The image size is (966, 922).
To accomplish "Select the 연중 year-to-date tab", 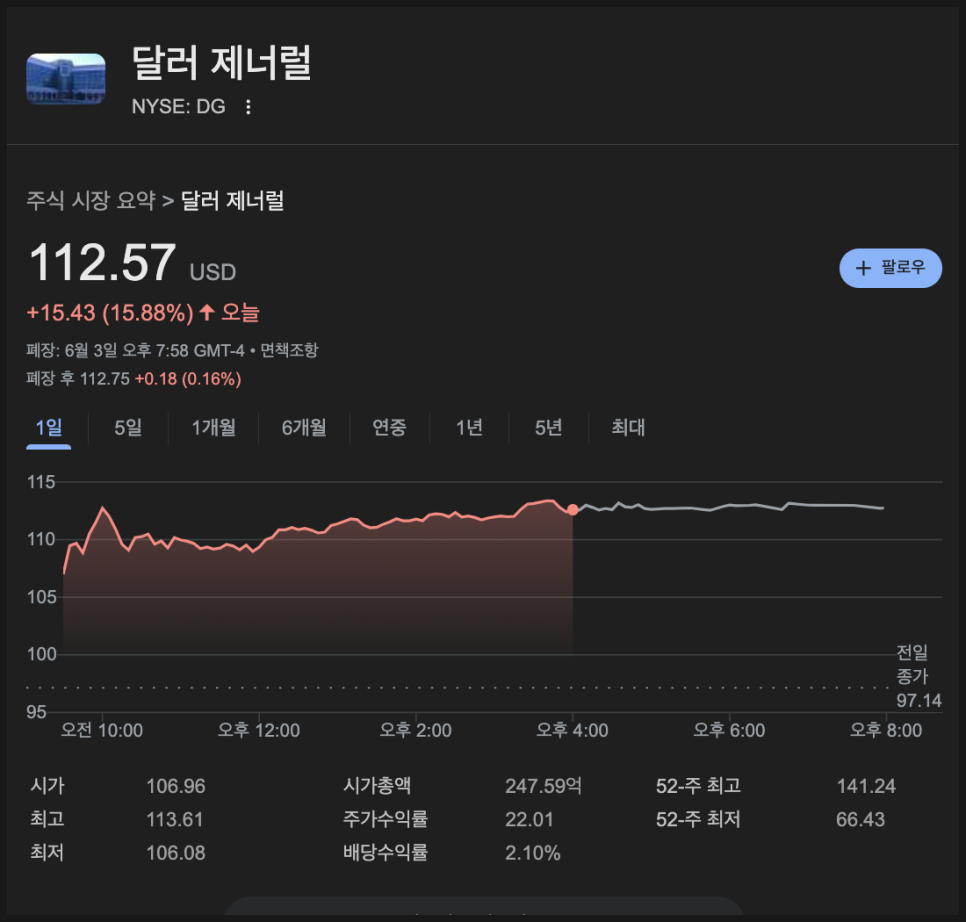I will (x=389, y=427).
